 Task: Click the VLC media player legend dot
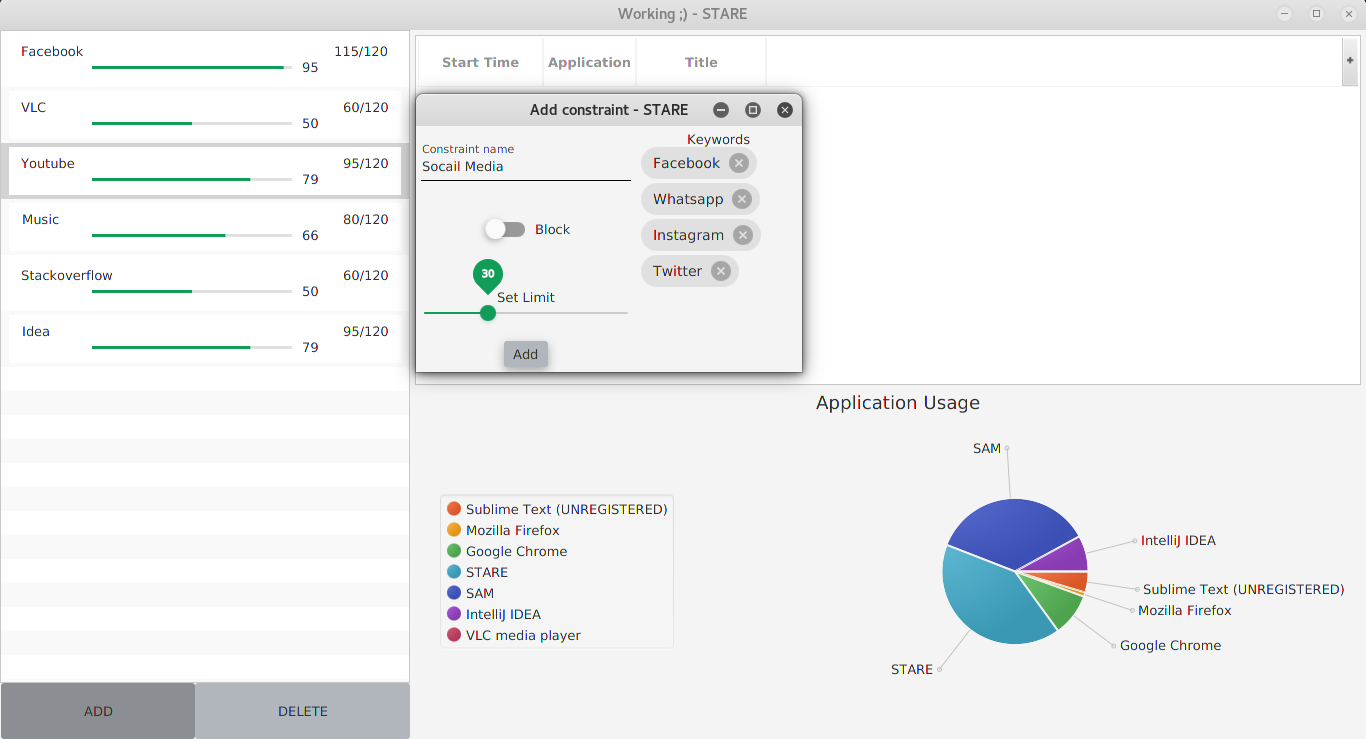(x=454, y=635)
